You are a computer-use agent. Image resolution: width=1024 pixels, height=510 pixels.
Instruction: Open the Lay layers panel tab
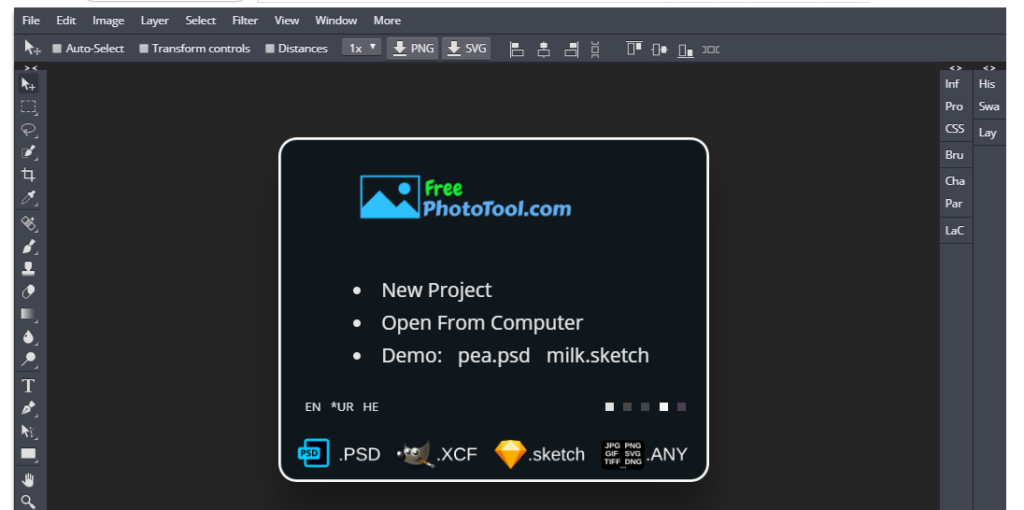[989, 133]
